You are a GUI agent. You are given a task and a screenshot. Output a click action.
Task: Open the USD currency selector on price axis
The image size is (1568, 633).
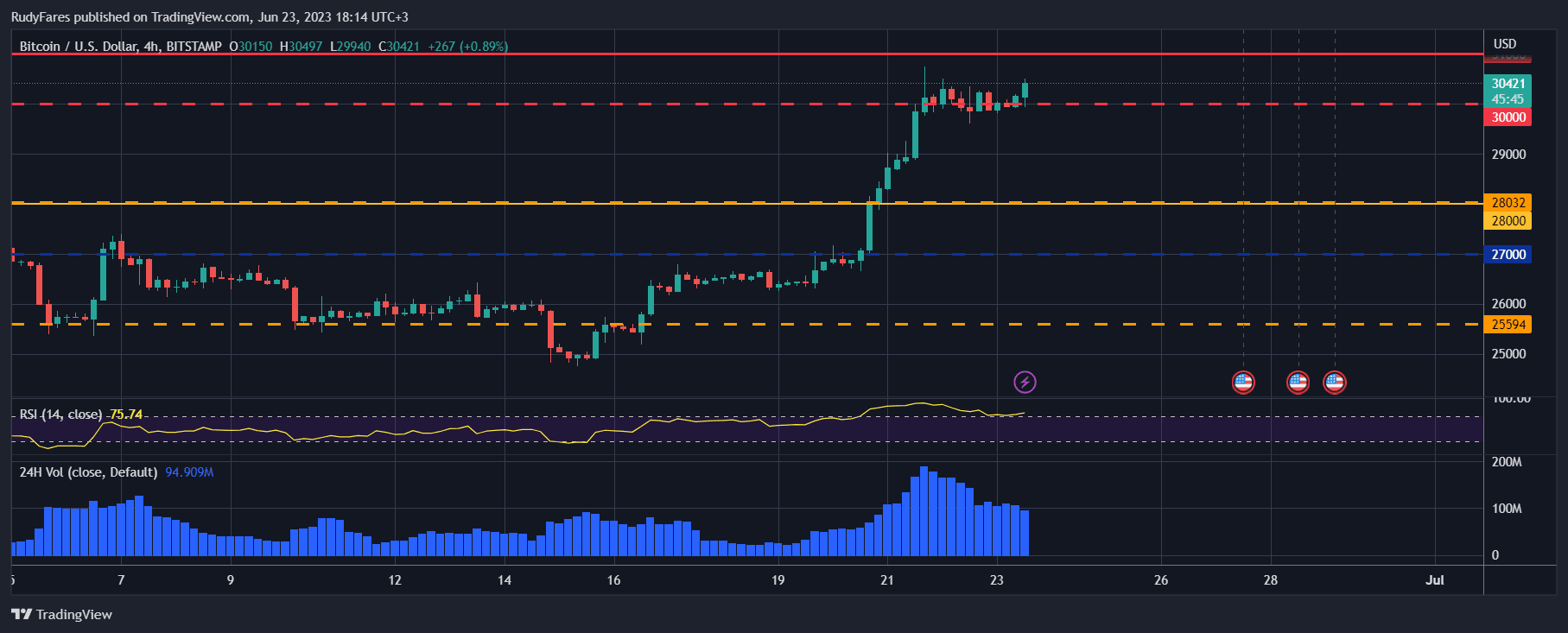pyautogui.click(x=1505, y=44)
